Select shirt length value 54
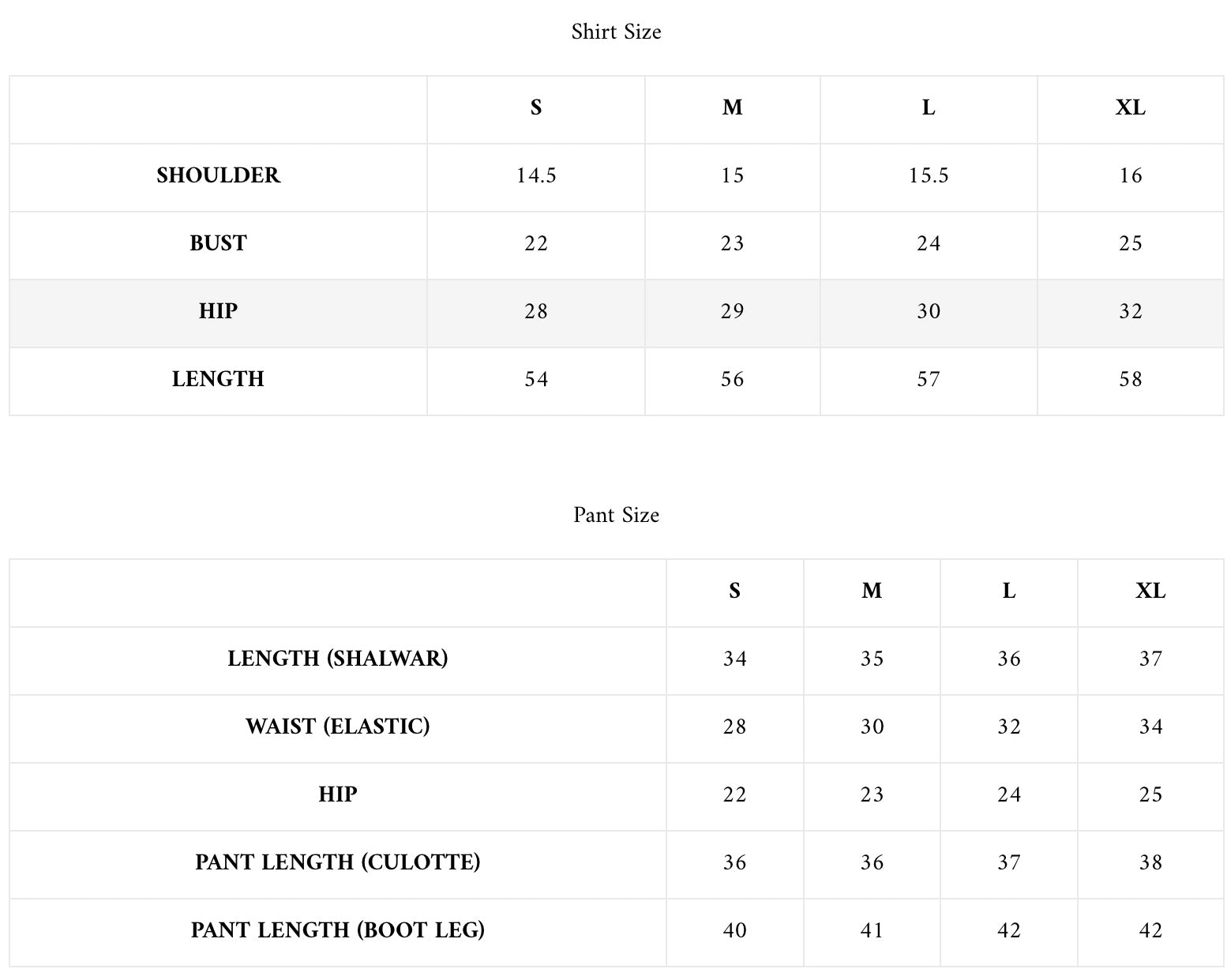The width and height of the screenshot is (1227, 980). (536, 379)
